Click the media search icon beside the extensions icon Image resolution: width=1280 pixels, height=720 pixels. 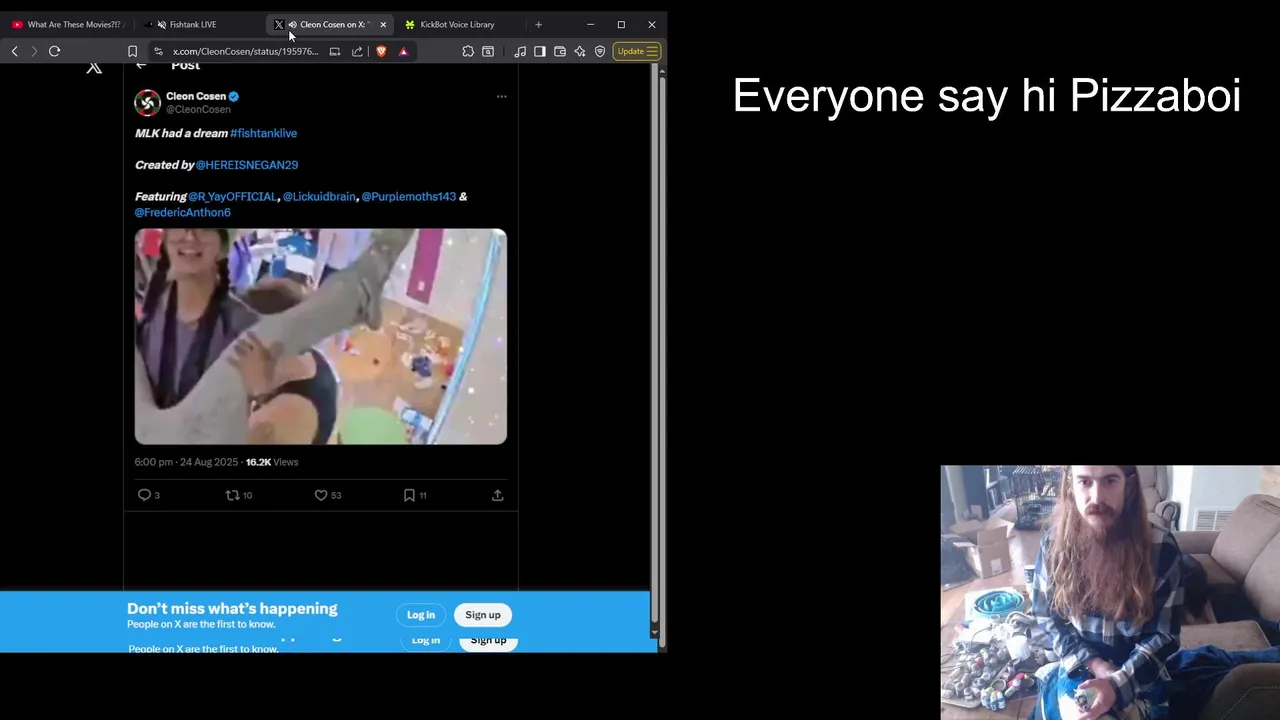488,51
